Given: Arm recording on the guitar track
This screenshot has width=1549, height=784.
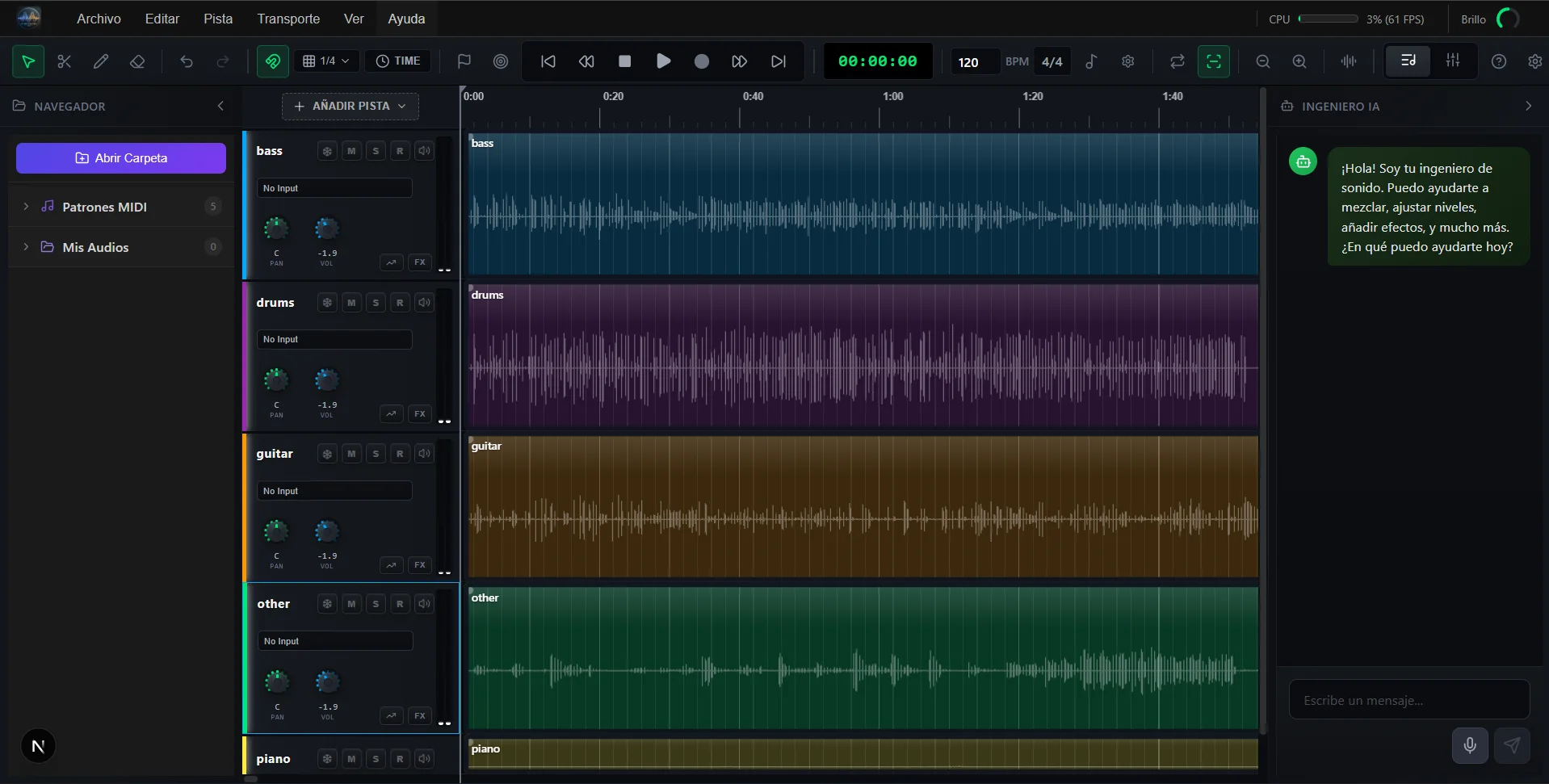Looking at the screenshot, I should (x=400, y=454).
